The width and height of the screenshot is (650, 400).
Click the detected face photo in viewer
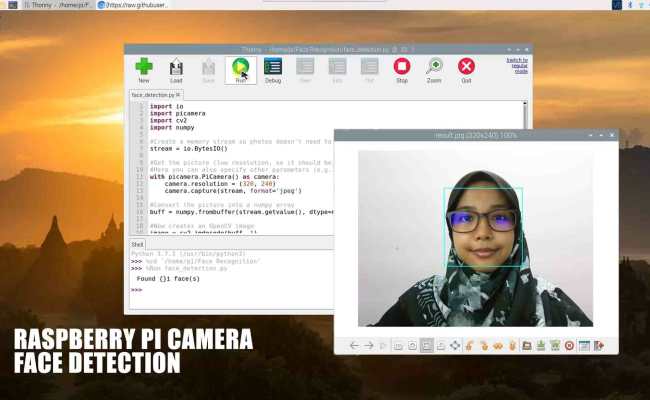(x=475, y=238)
